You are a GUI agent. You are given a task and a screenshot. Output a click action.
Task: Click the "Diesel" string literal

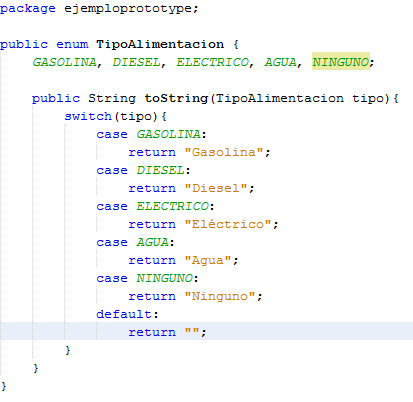pos(216,188)
